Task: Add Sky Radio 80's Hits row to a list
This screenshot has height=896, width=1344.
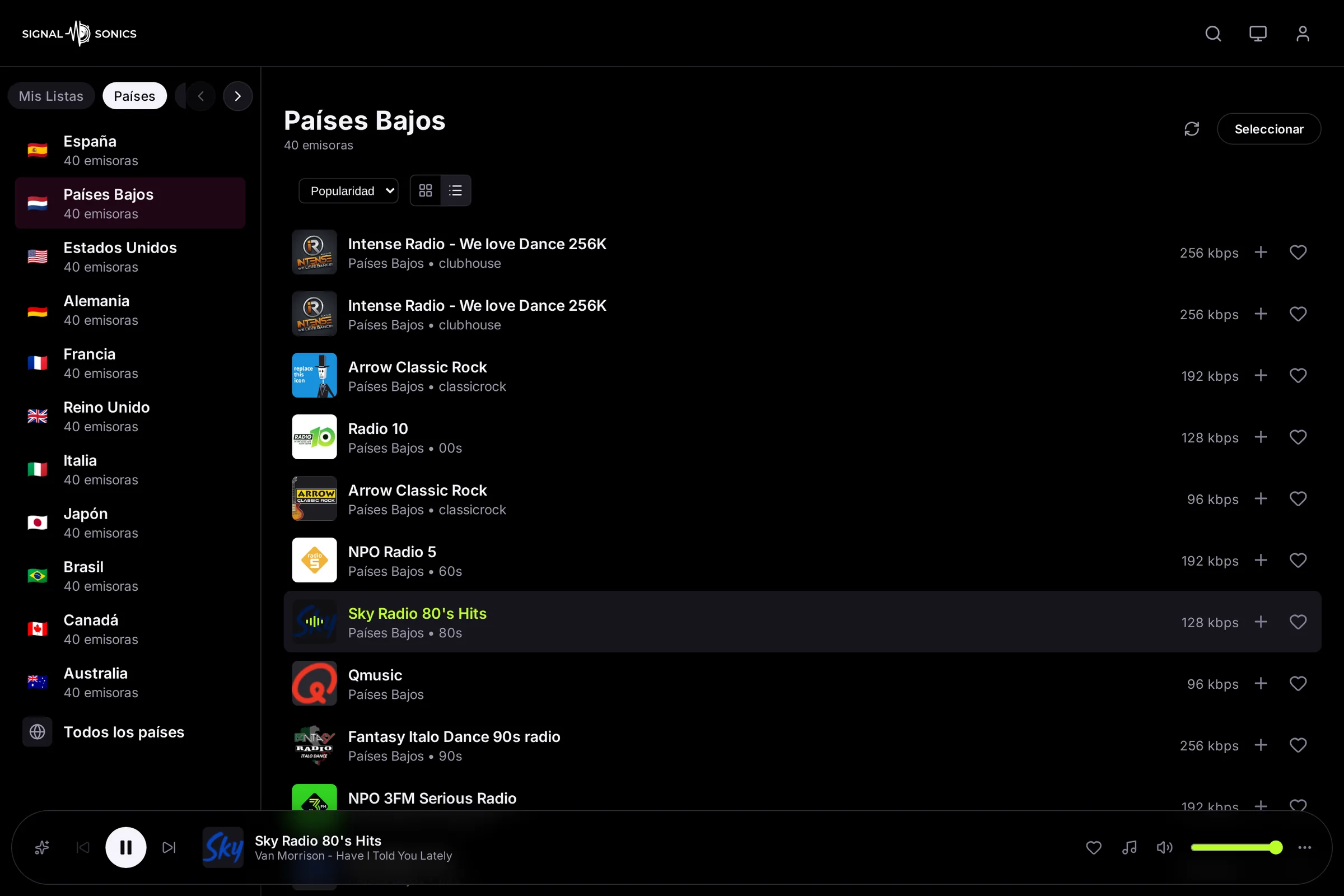Action: 1261,622
